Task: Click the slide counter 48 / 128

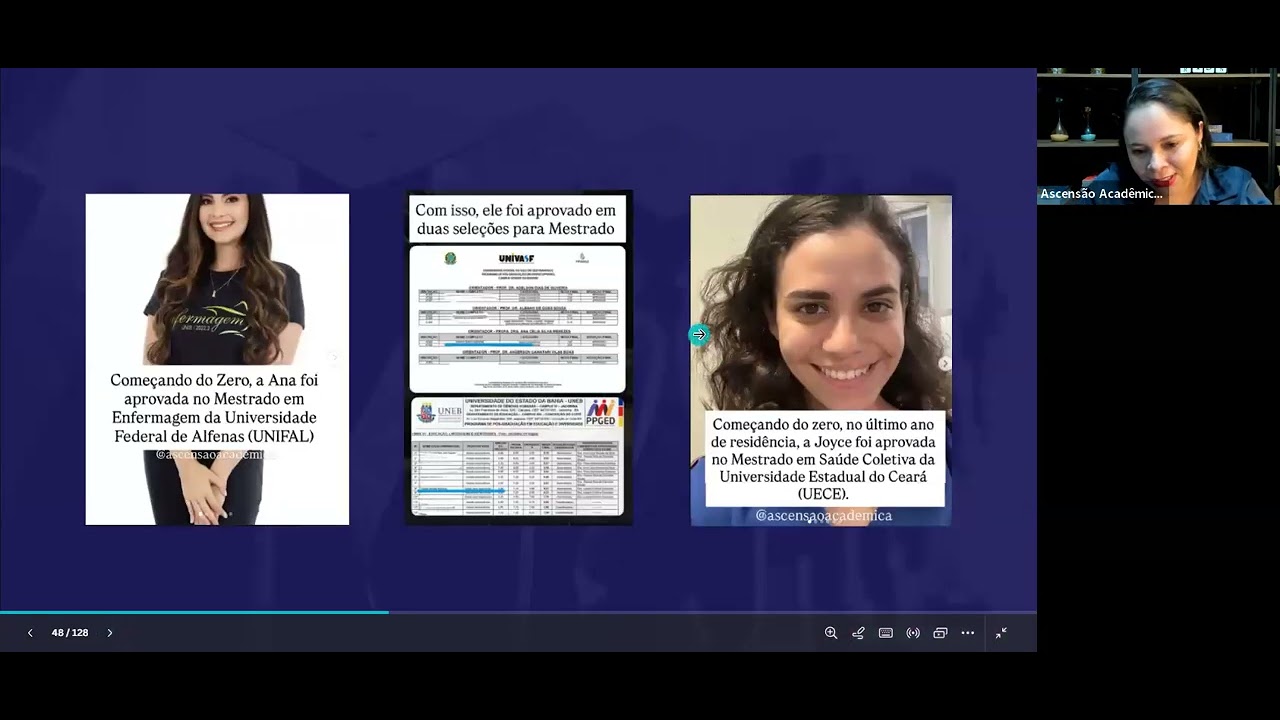Action: [70, 633]
